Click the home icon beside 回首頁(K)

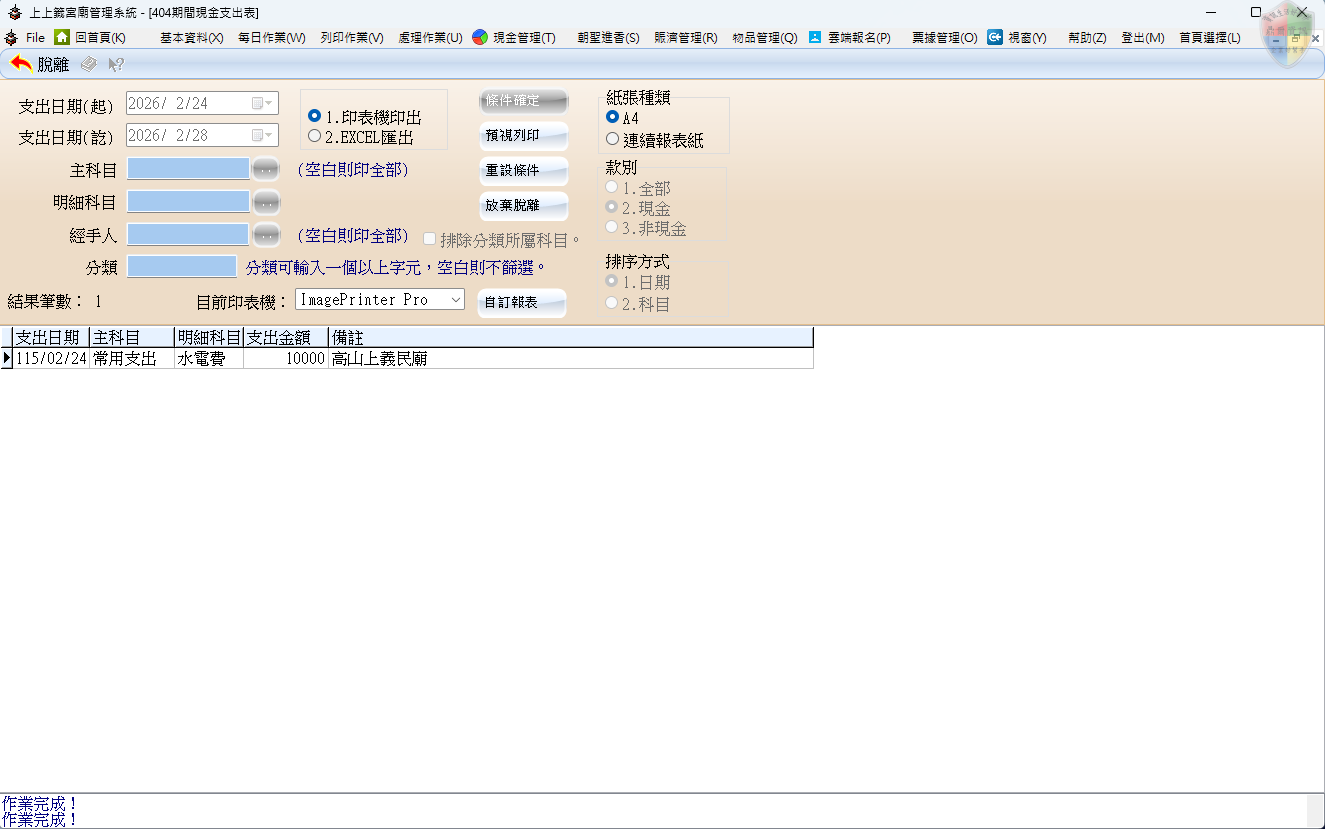pos(62,37)
